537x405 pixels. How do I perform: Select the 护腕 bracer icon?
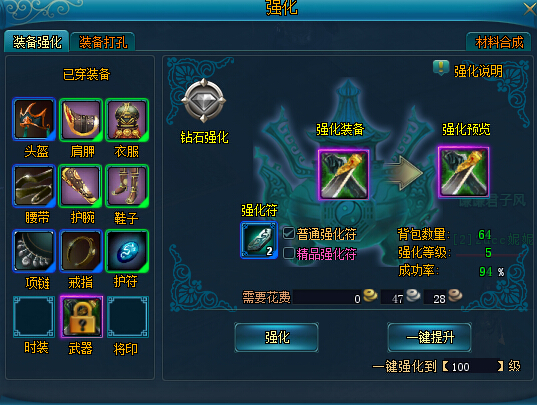coord(81,186)
